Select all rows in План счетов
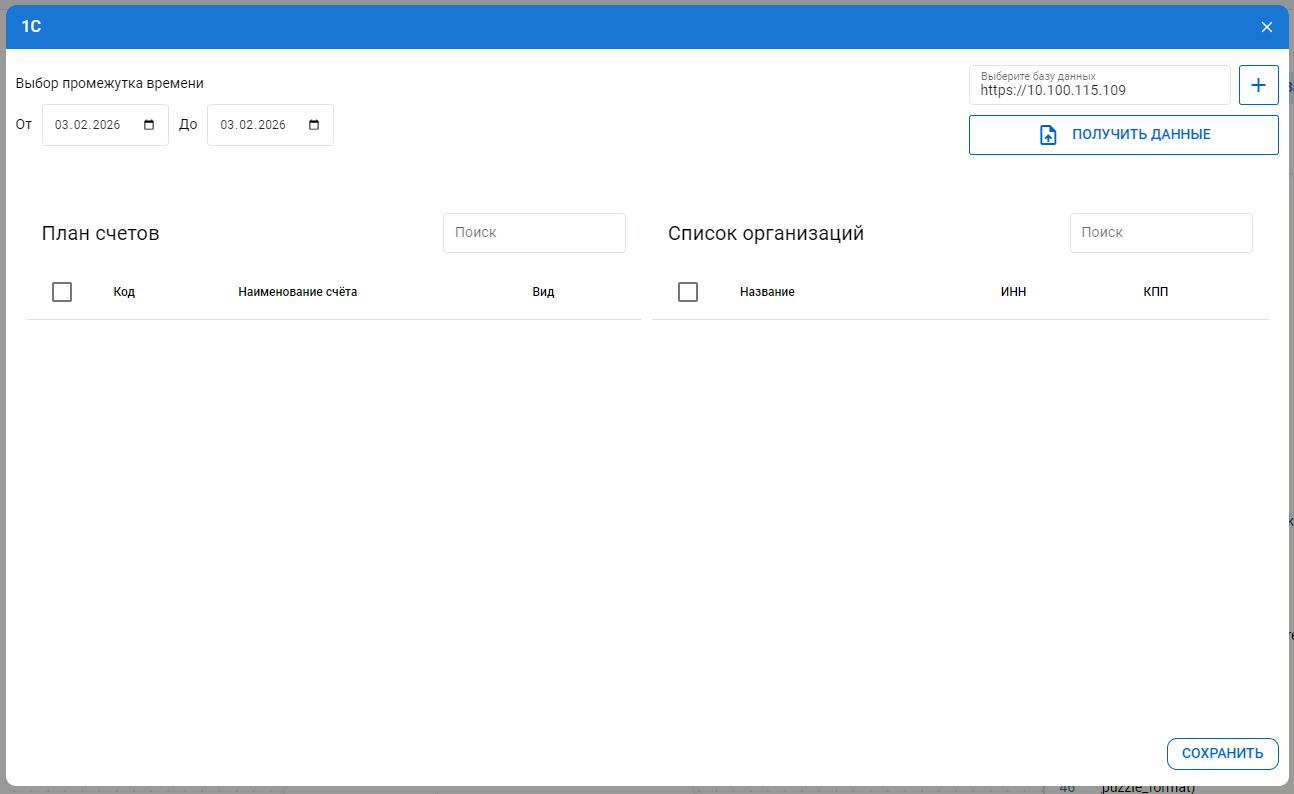 (62, 292)
